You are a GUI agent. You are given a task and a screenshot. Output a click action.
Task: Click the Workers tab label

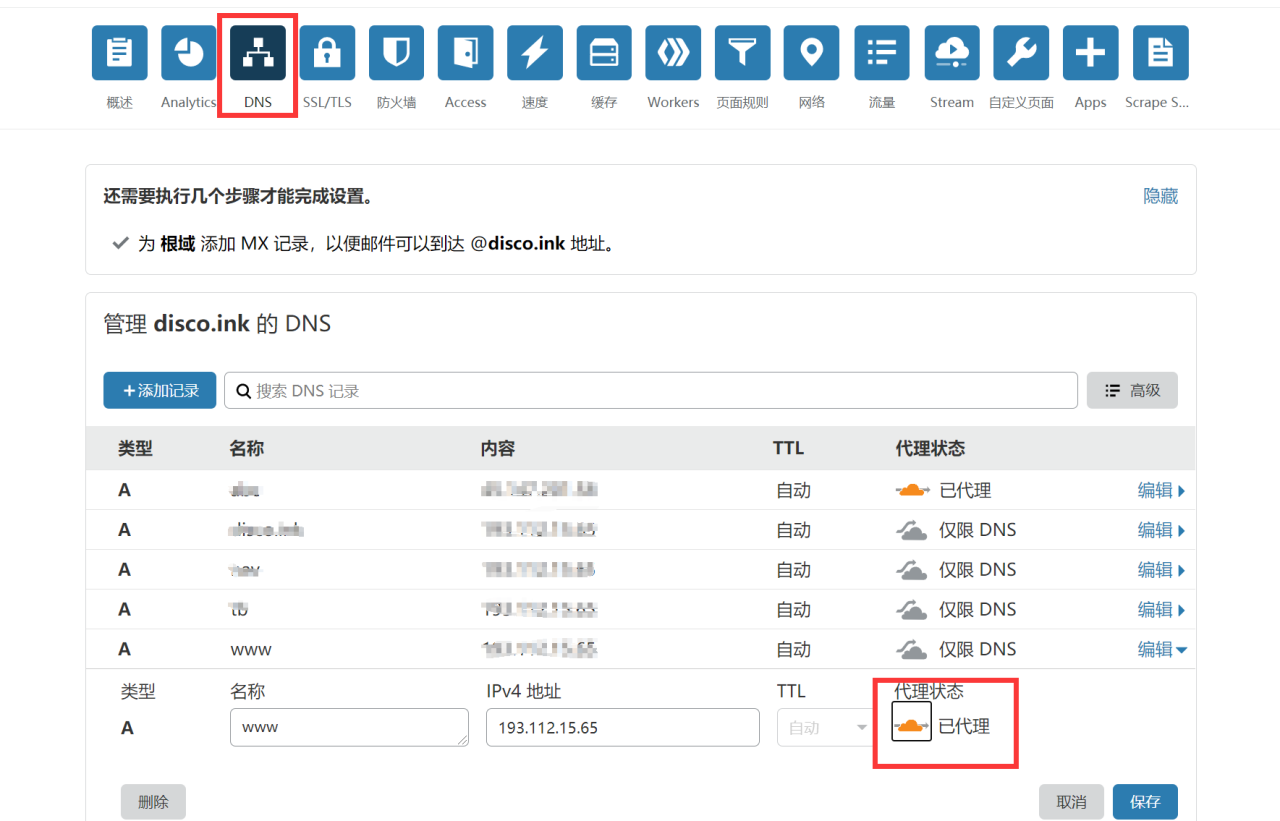pyautogui.click(x=673, y=102)
